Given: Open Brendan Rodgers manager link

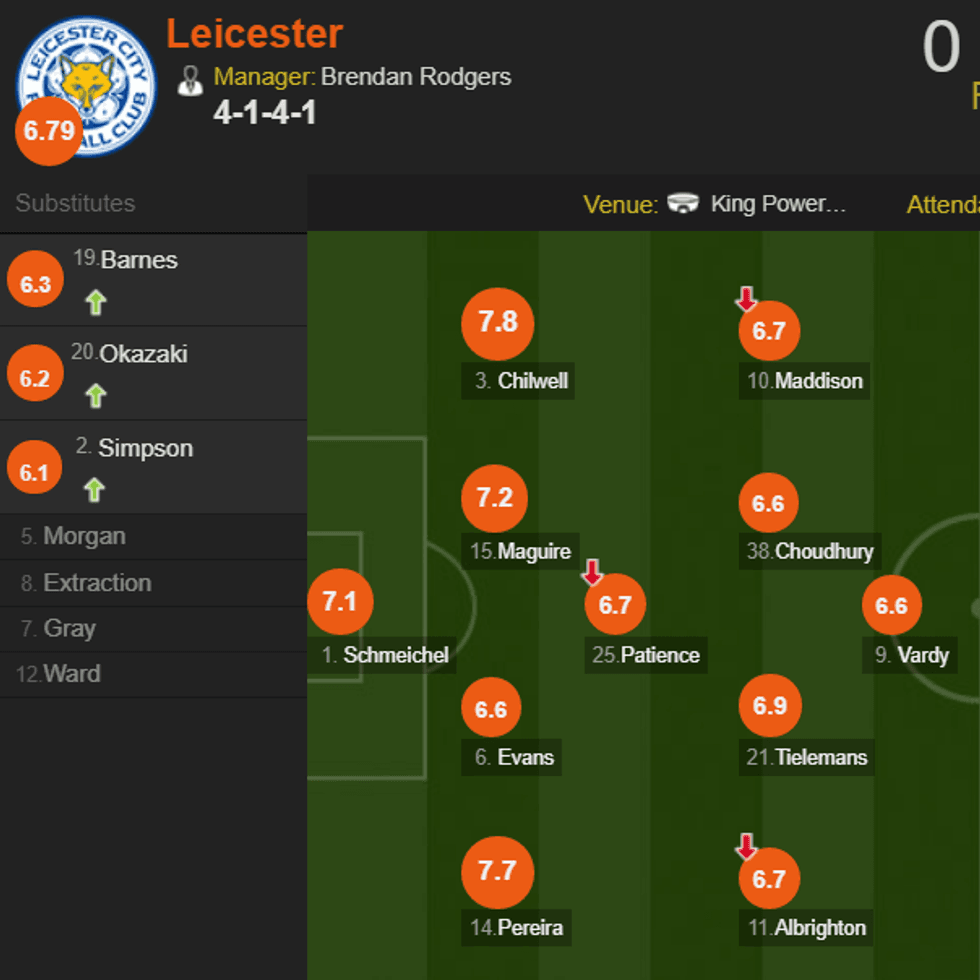Looking at the screenshot, I should pos(415,77).
